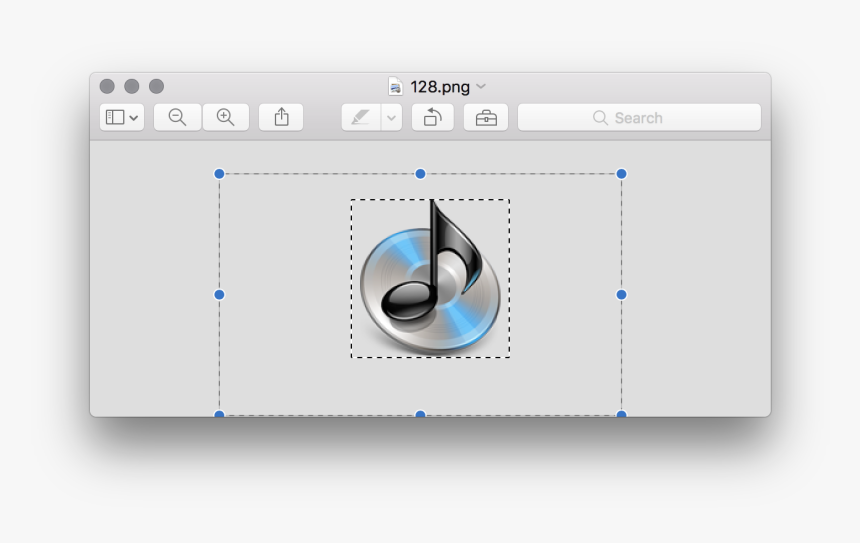
Task: Show the Markup toolbar toolbox icon
Action: 486,117
